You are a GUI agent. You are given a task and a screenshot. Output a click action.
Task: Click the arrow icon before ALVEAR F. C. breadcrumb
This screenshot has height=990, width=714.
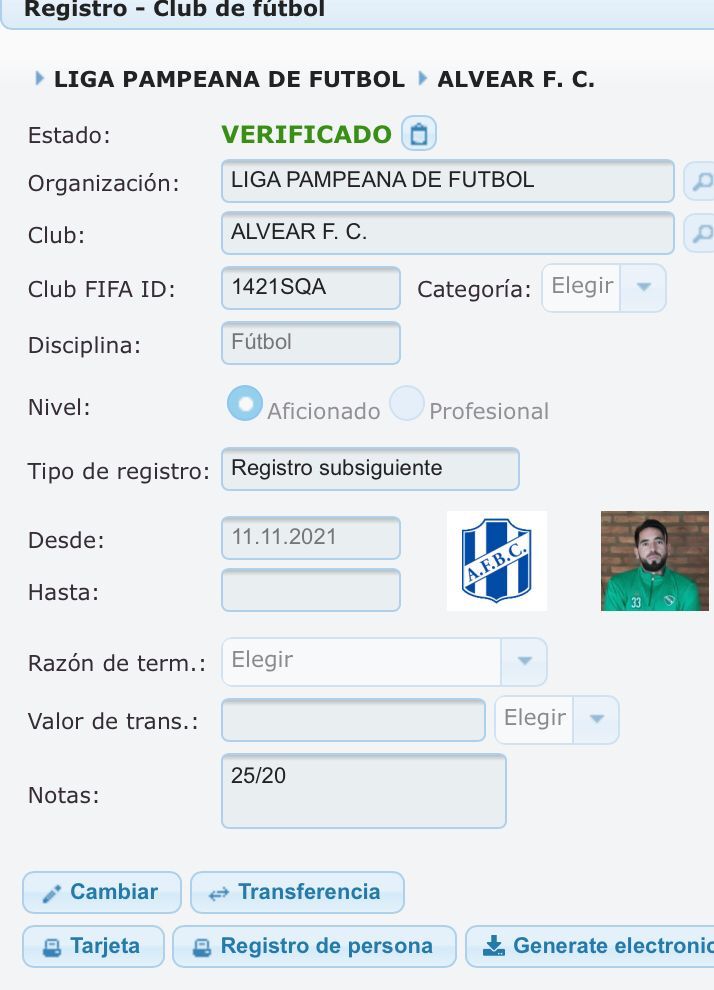pyautogui.click(x=422, y=78)
